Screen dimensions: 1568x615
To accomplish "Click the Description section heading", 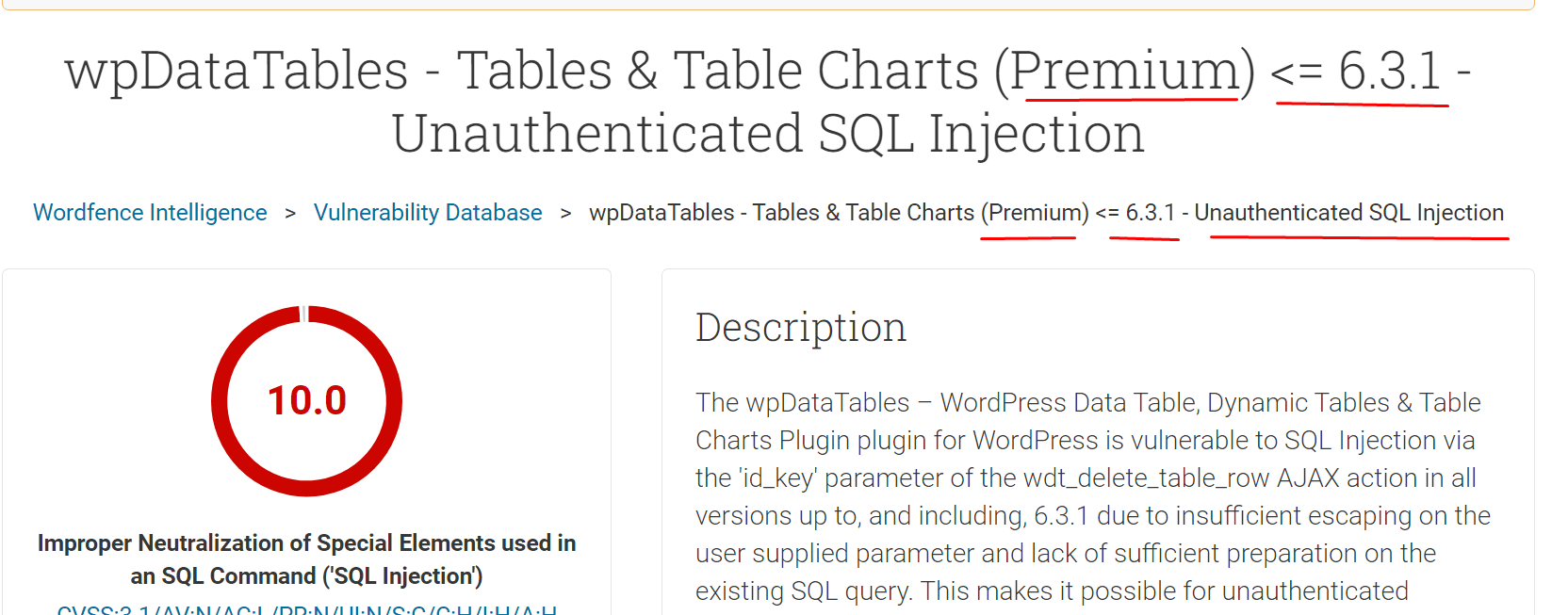I will click(801, 328).
